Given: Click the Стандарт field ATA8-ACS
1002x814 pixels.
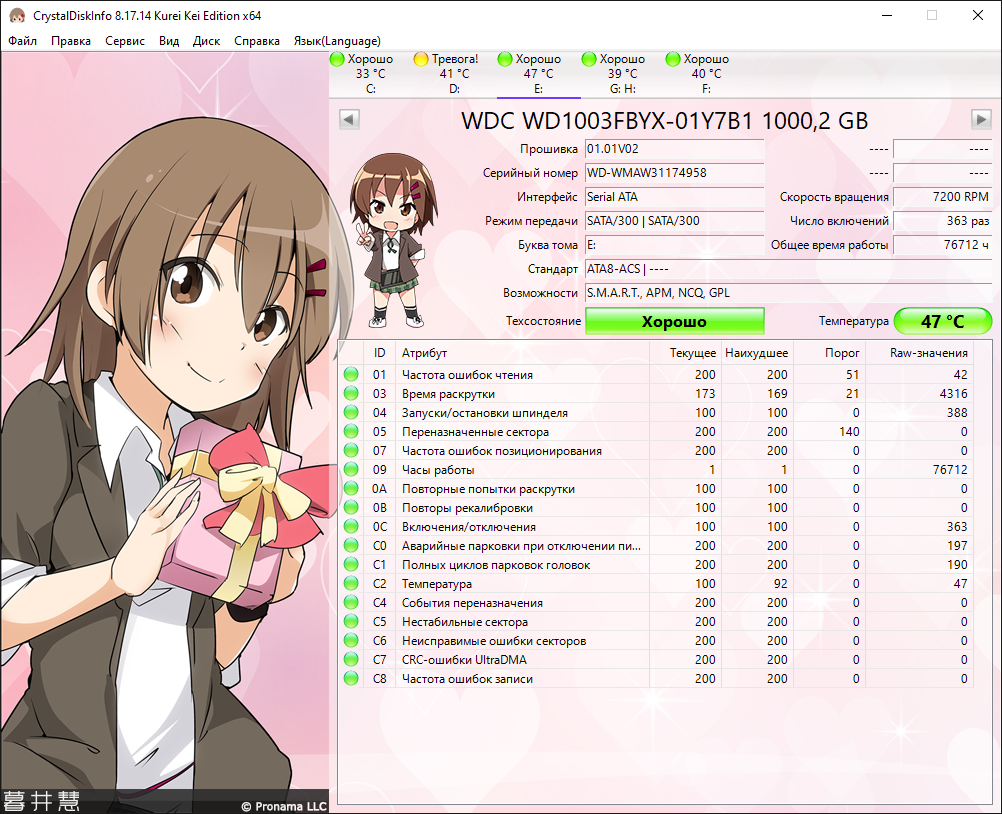Looking at the screenshot, I should pos(789,269).
